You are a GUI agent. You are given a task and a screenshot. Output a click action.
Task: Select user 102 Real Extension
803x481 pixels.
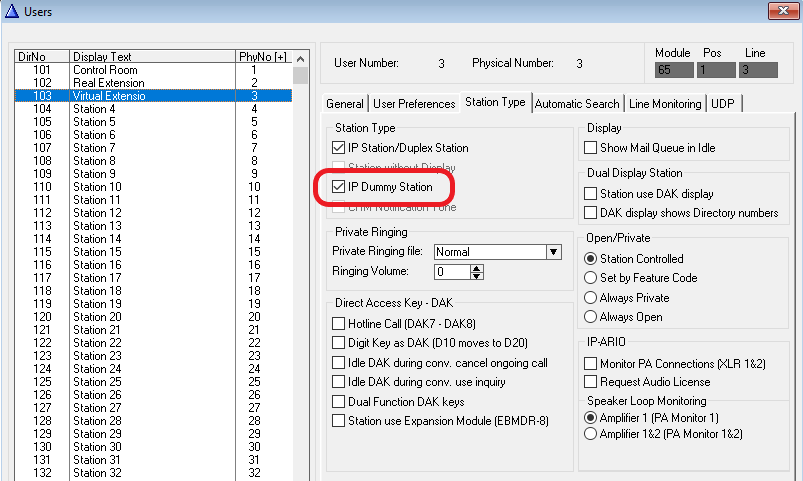coord(153,83)
